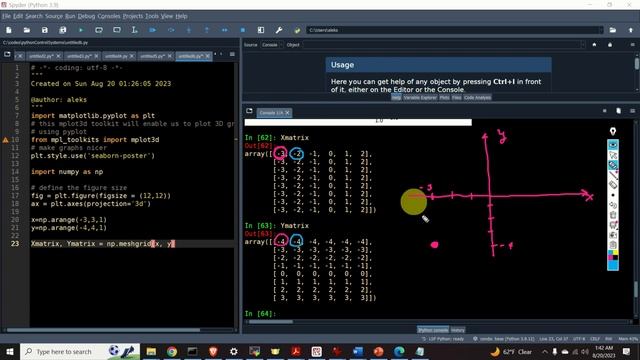
Task: Choose the color palette in annotation toolbar
Action: click(x=613, y=255)
